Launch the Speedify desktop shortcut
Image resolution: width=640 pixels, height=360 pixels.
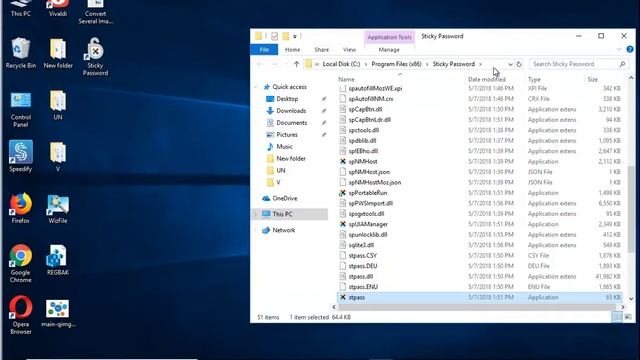tap(20, 156)
